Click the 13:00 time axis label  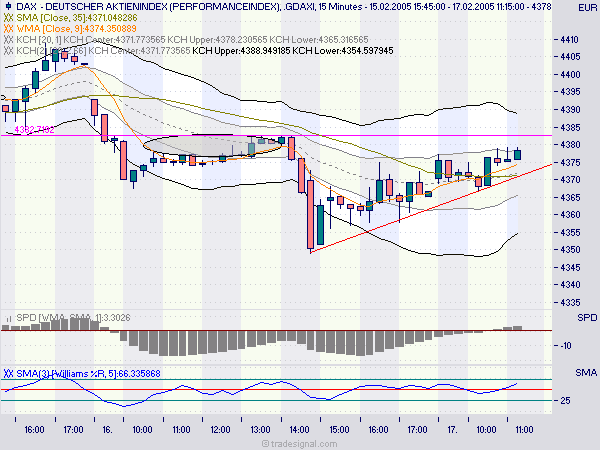click(x=260, y=430)
